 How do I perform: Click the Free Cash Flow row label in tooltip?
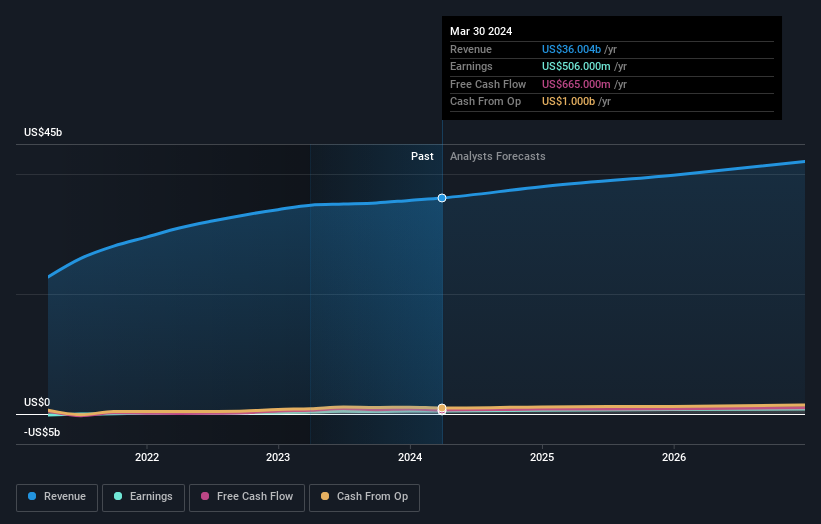[x=488, y=84]
